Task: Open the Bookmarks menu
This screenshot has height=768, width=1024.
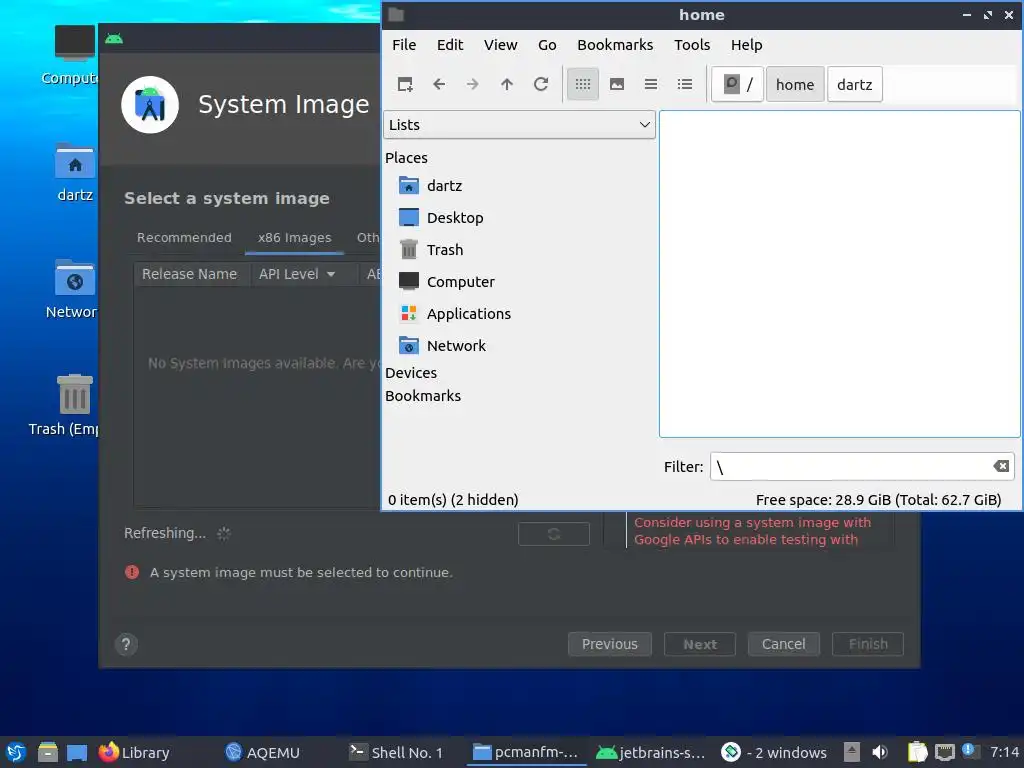Action: click(x=615, y=45)
